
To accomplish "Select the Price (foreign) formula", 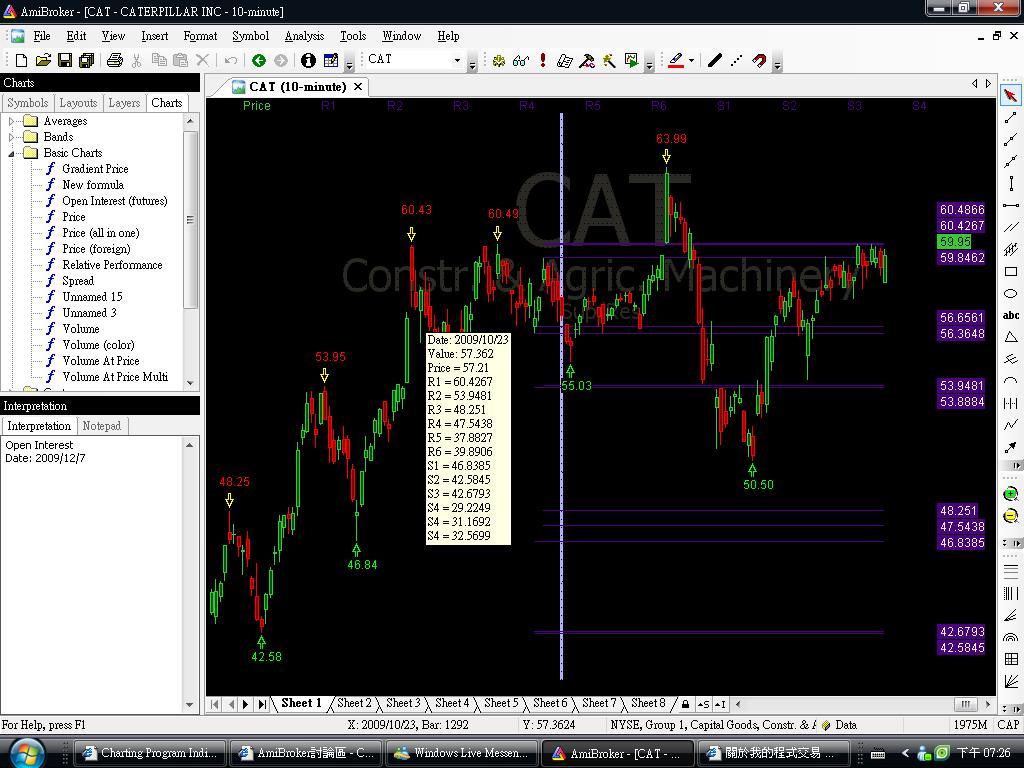I will pyautogui.click(x=96, y=249).
